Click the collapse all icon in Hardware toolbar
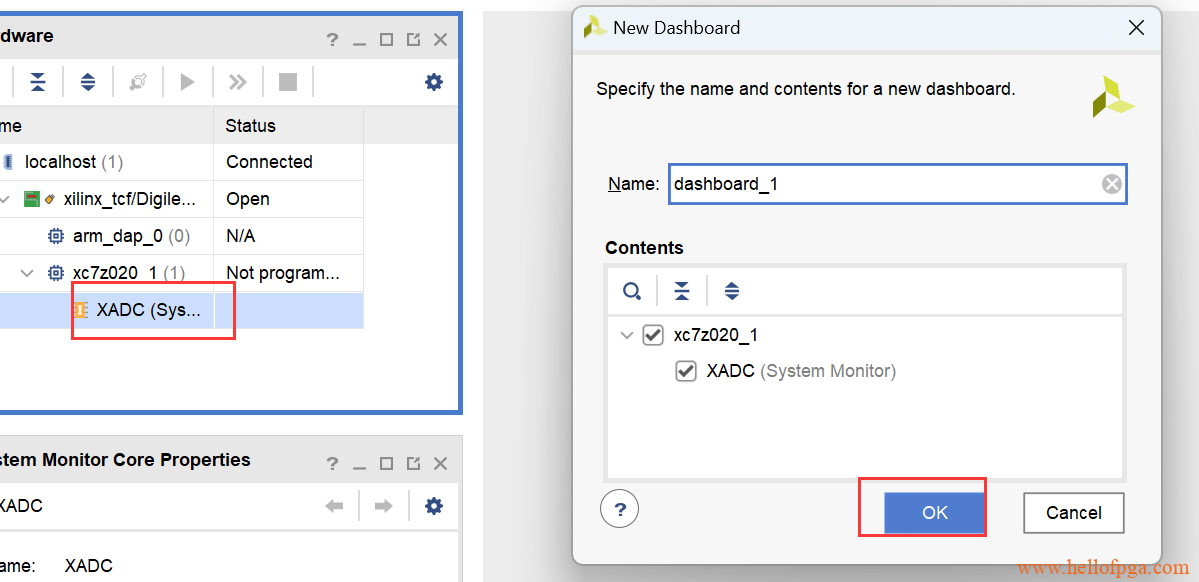The image size is (1199, 582). tap(37, 82)
